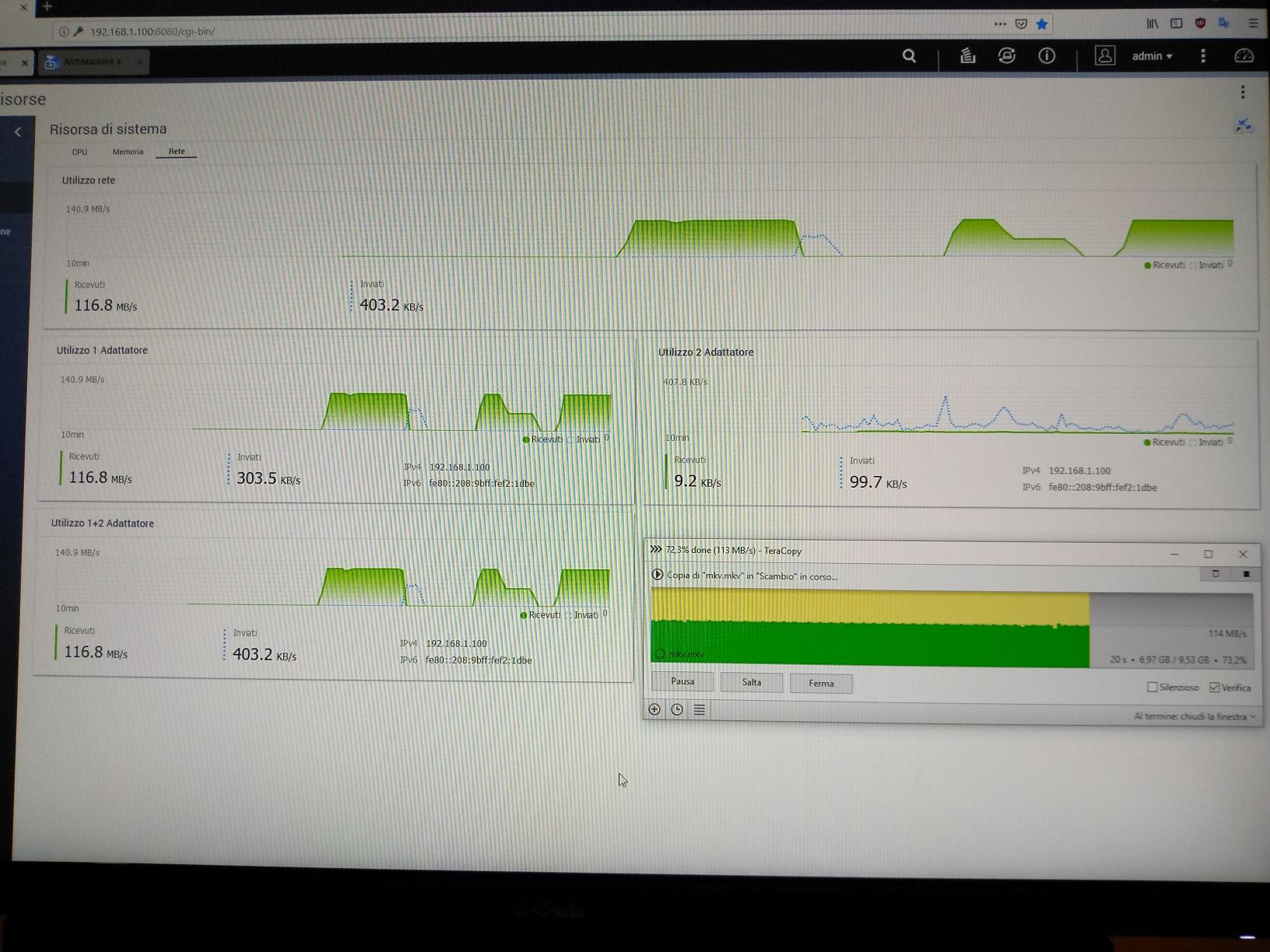Image resolution: width=1270 pixels, height=952 pixels.
Task: Click TeraCopy add files plus icon
Action: pyautogui.click(x=654, y=709)
